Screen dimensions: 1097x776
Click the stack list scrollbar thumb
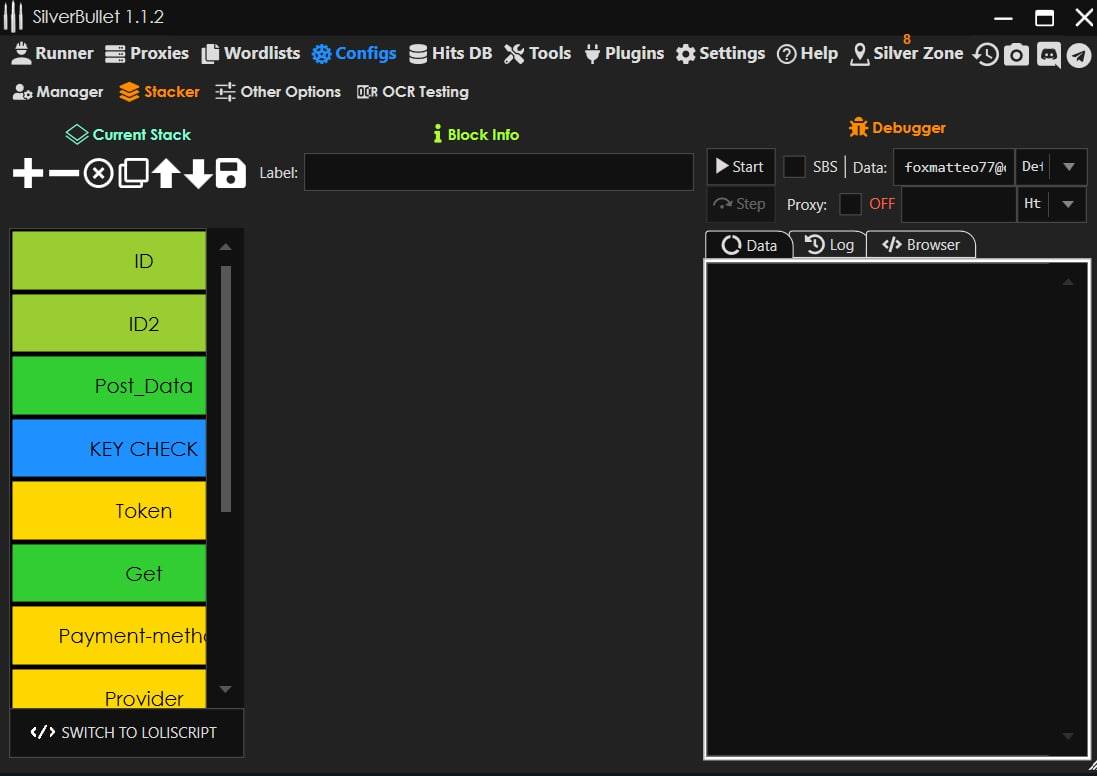coord(225,389)
